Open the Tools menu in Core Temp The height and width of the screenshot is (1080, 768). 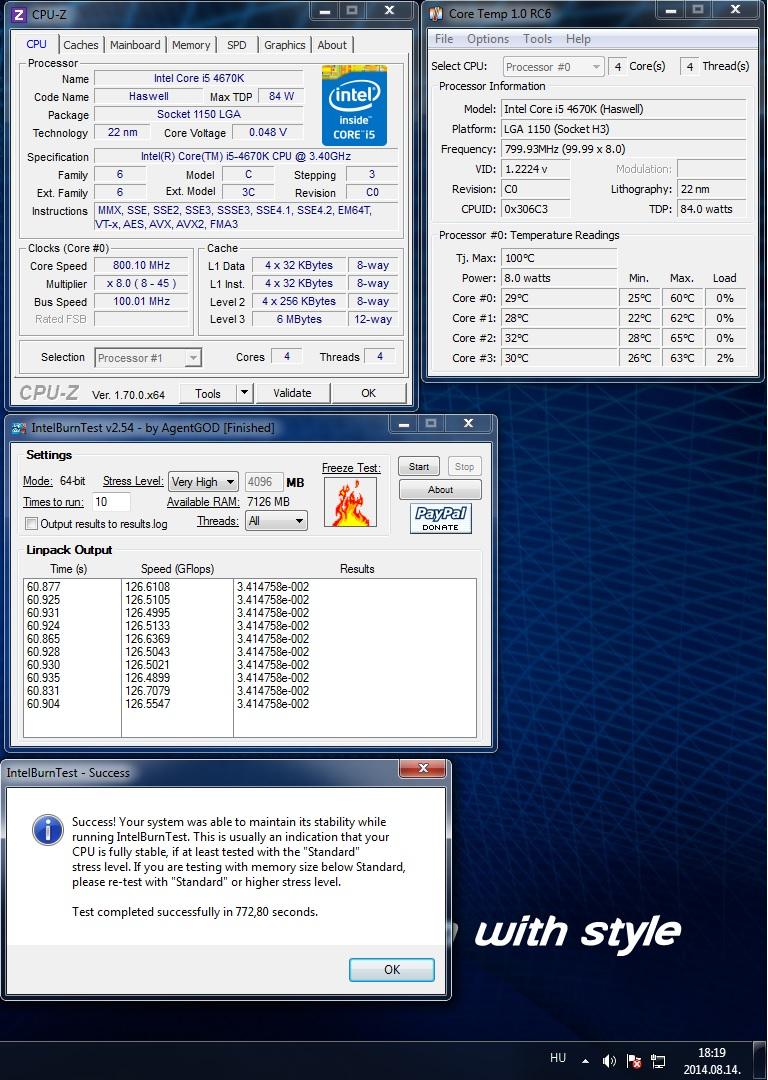pos(537,39)
